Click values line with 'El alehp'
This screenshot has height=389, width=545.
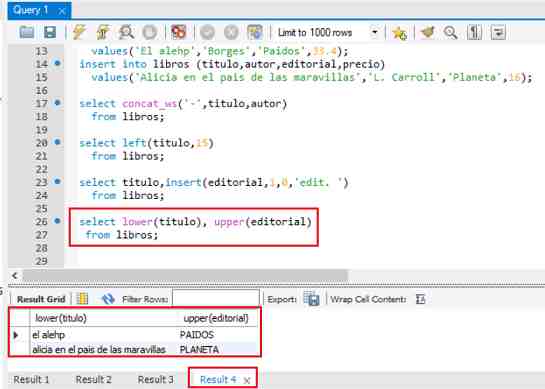[220, 51]
